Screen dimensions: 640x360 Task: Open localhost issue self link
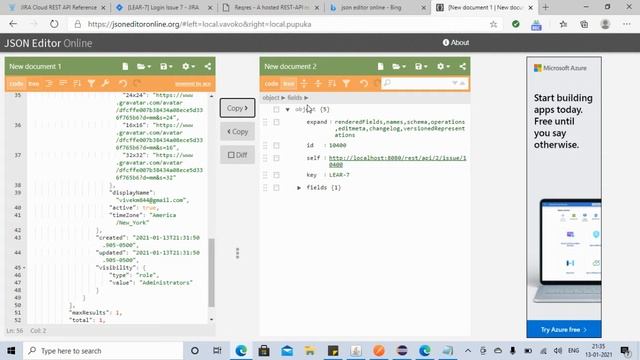pyautogui.click(x=397, y=161)
